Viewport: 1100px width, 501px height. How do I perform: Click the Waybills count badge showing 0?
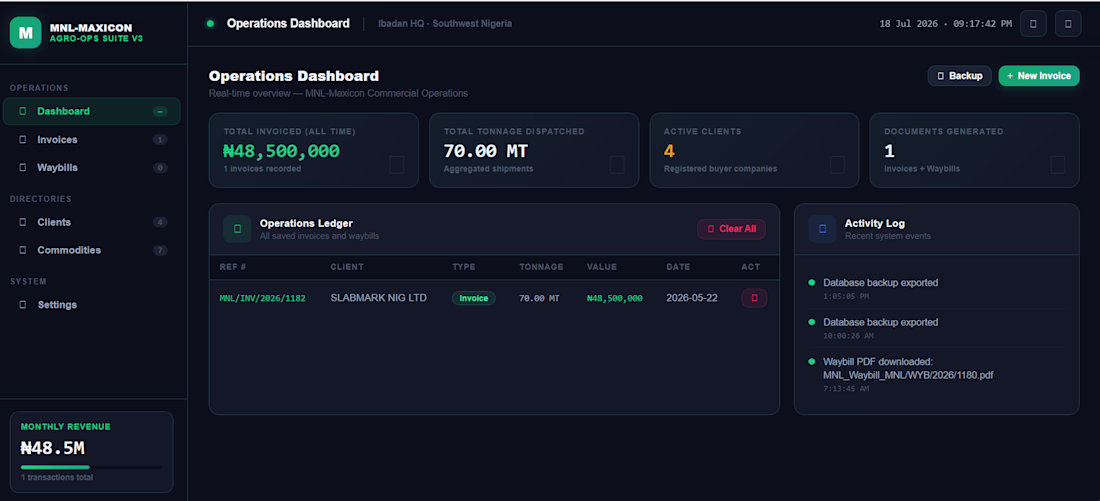[x=161, y=168]
